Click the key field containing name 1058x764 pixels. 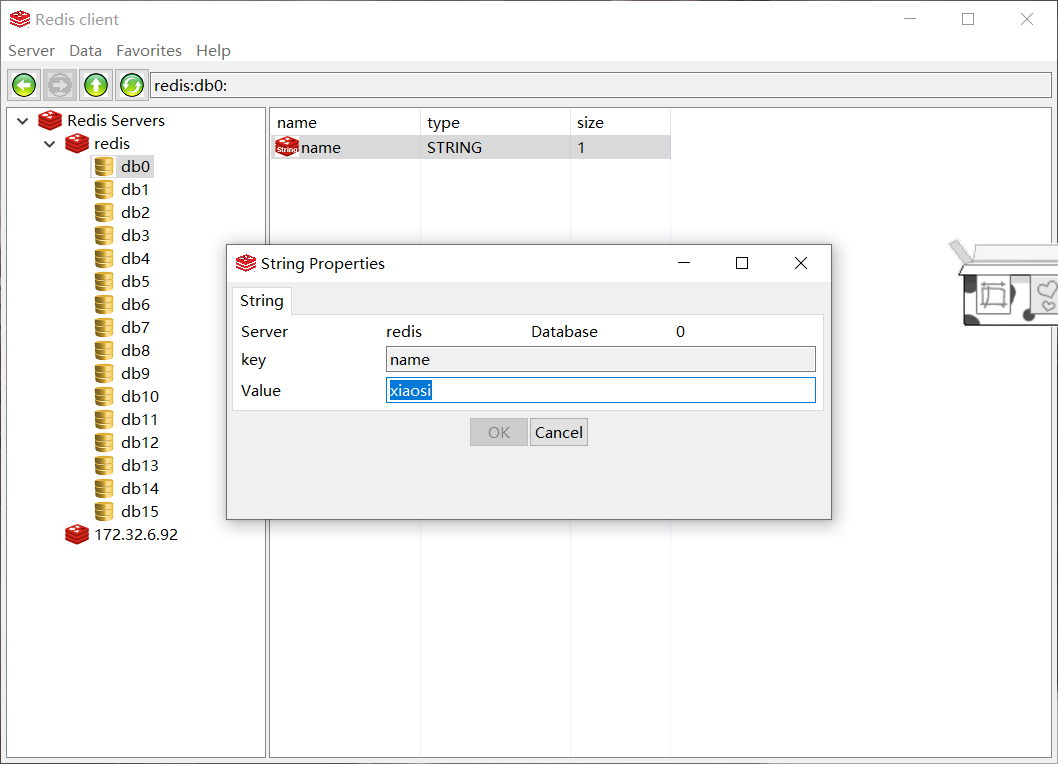point(601,359)
